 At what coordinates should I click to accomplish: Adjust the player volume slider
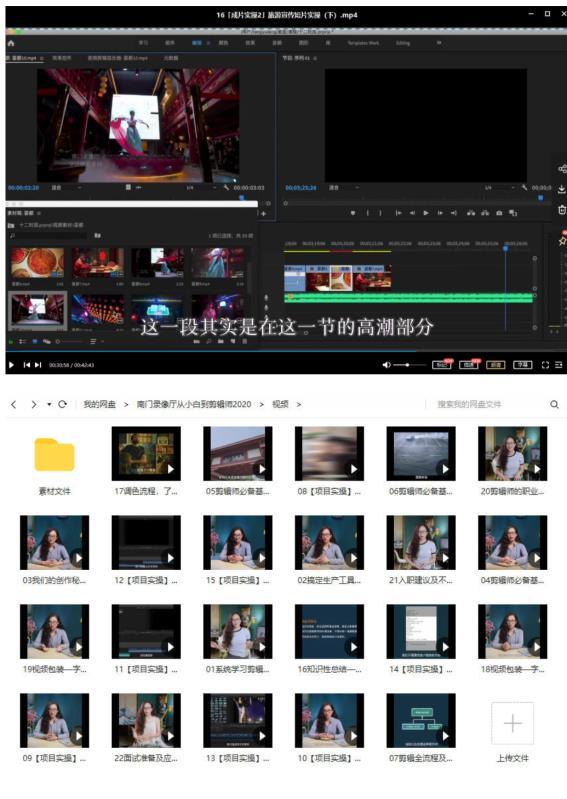click(410, 365)
